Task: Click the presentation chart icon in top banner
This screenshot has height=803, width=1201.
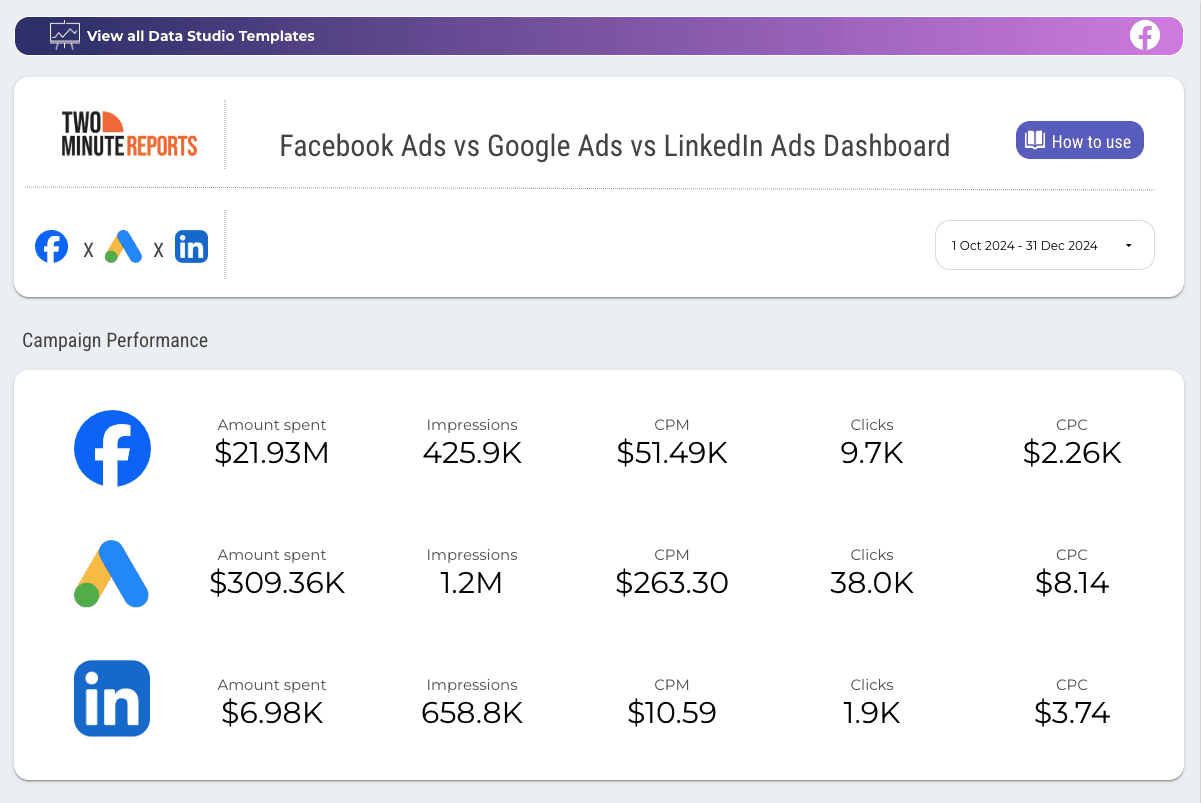Action: [x=65, y=35]
